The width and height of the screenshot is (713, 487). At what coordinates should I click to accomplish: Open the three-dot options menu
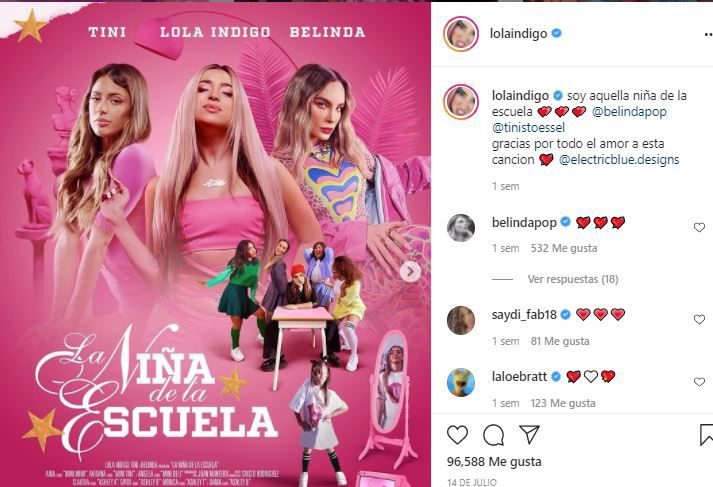708,34
